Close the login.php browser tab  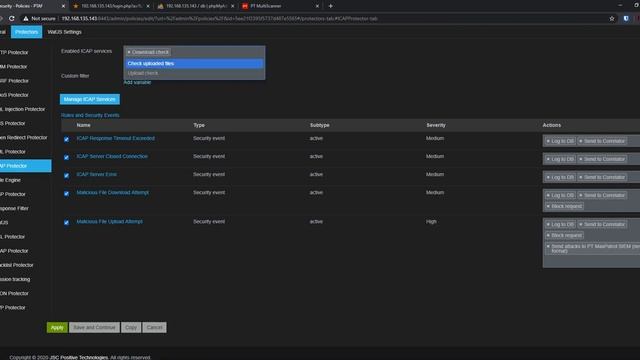pos(148,6)
